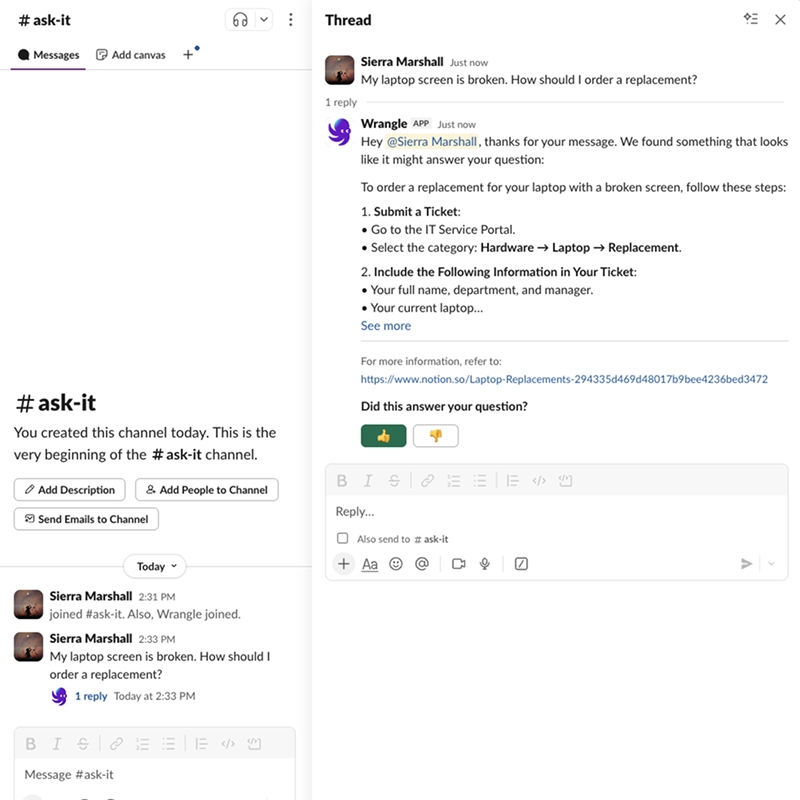800x800 pixels.
Task: Open the slash shortcuts icon in thread
Action: (x=521, y=564)
